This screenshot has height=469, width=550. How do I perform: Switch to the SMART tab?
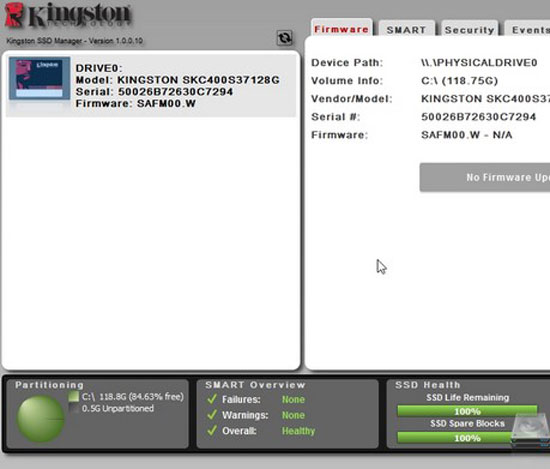[x=407, y=29]
